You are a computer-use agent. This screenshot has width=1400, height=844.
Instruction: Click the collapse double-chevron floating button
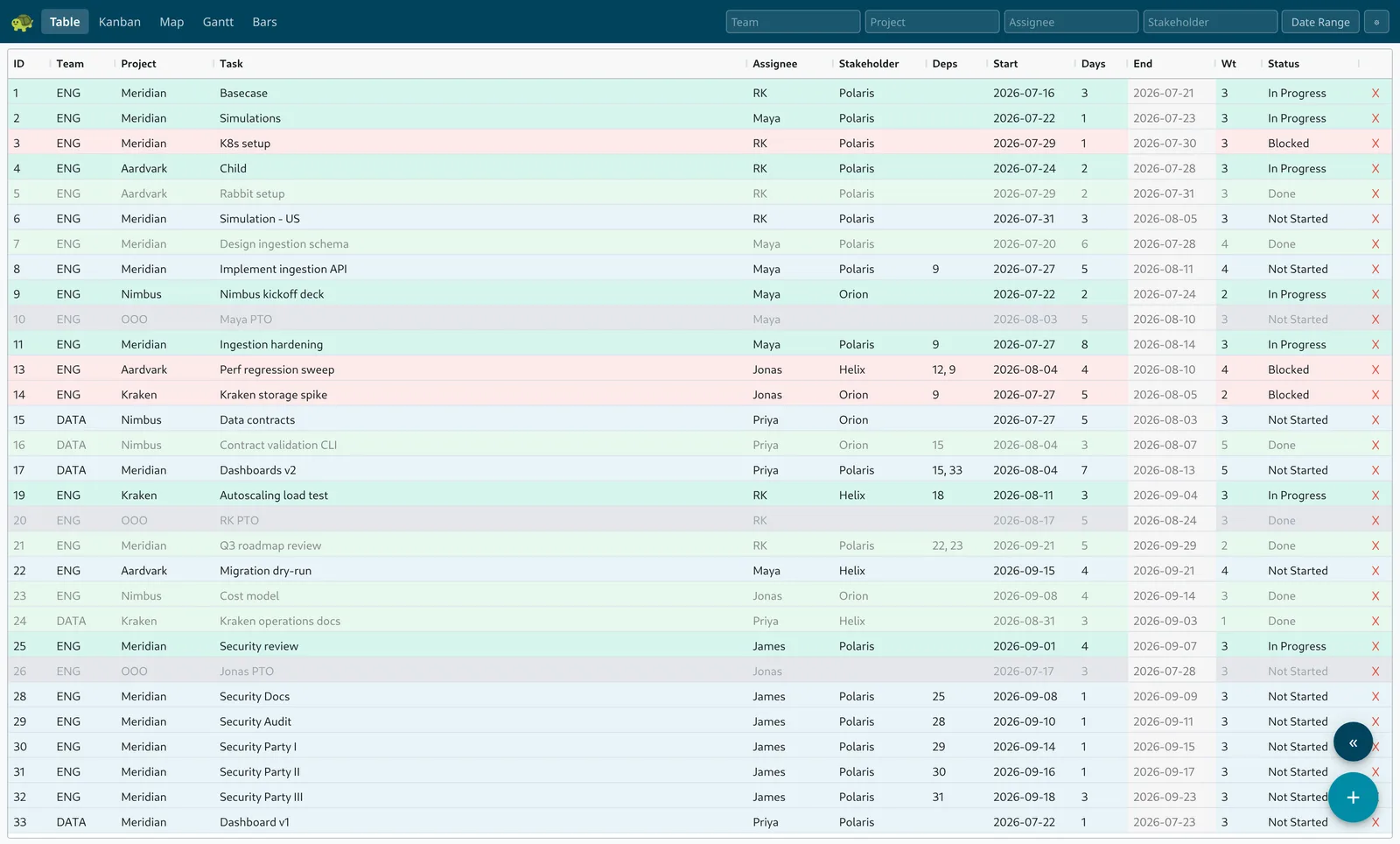click(x=1353, y=742)
